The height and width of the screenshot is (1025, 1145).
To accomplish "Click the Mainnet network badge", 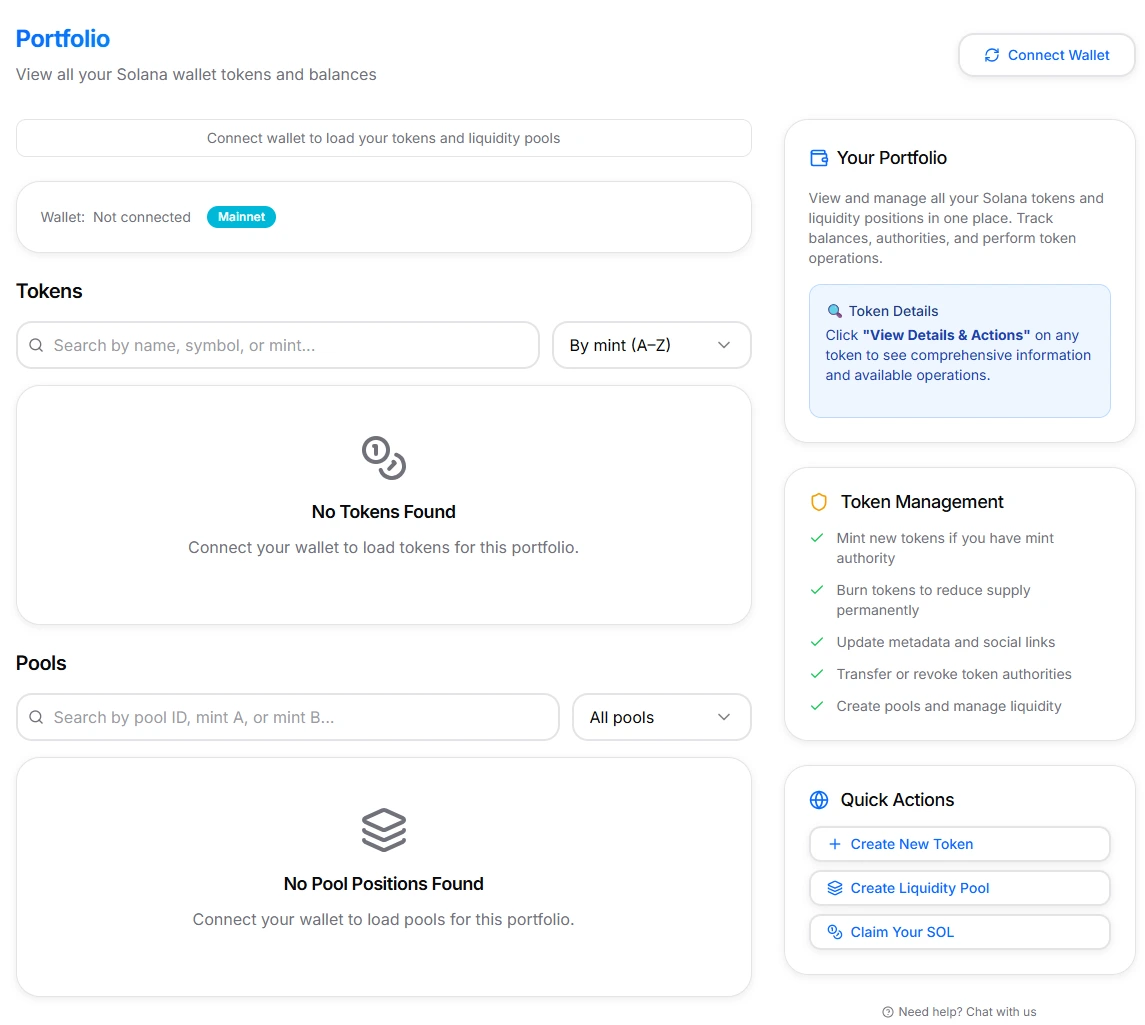I will [x=241, y=217].
